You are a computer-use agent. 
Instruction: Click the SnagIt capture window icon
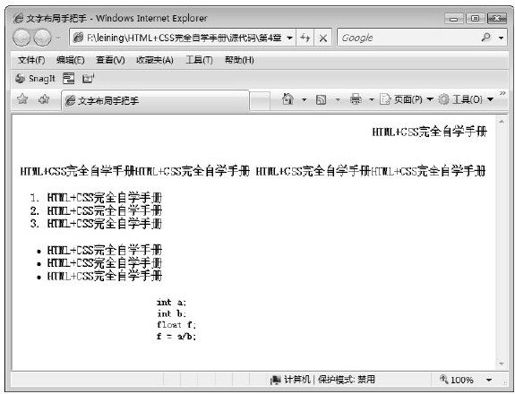point(69,79)
